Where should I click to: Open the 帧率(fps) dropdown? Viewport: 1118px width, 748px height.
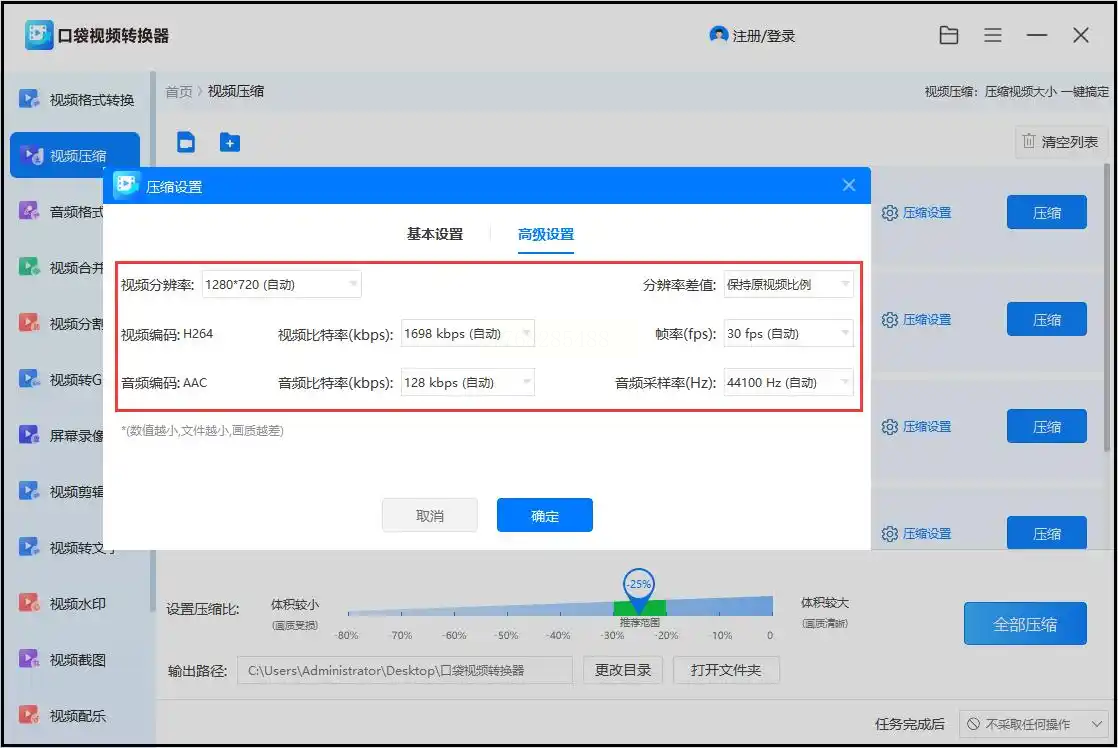[788, 334]
